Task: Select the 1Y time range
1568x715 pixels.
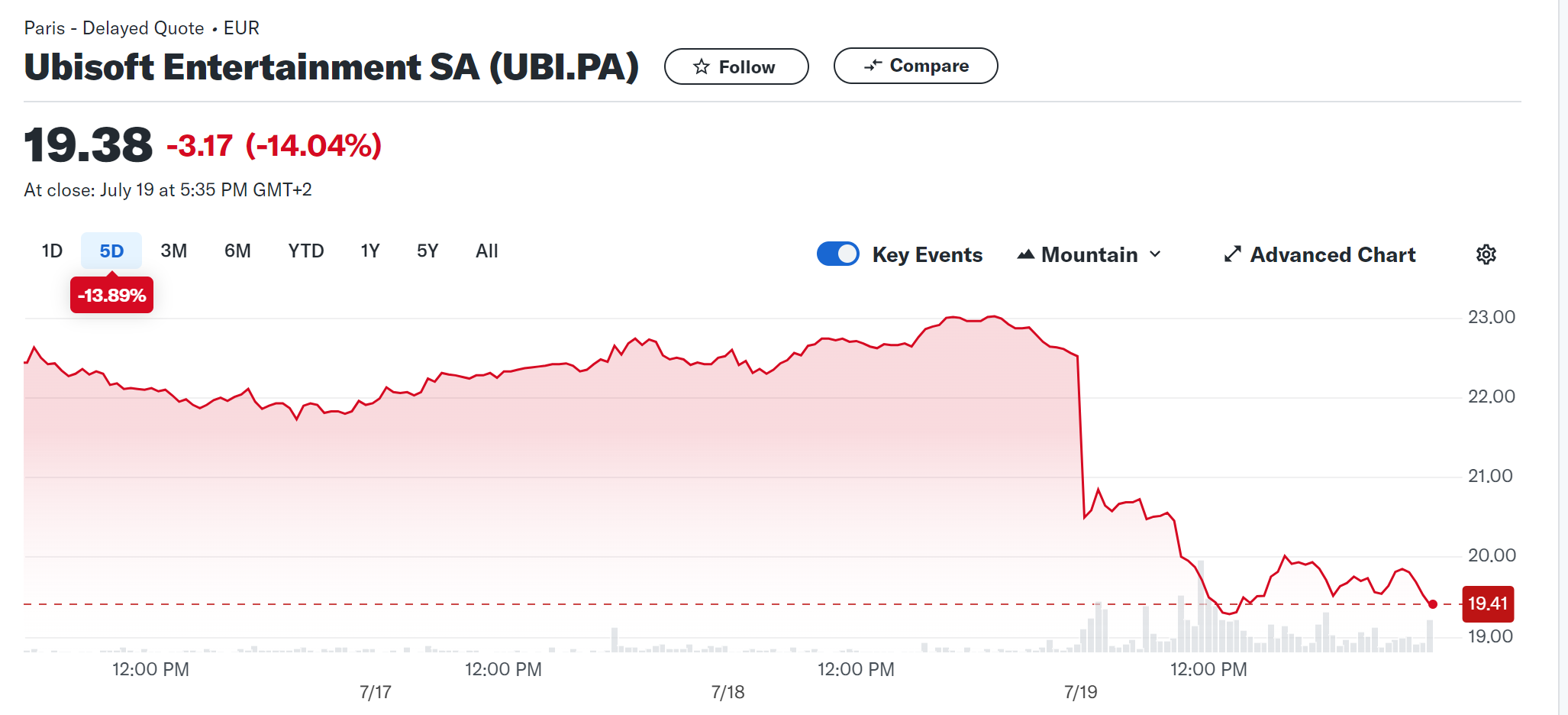Action: click(x=370, y=251)
